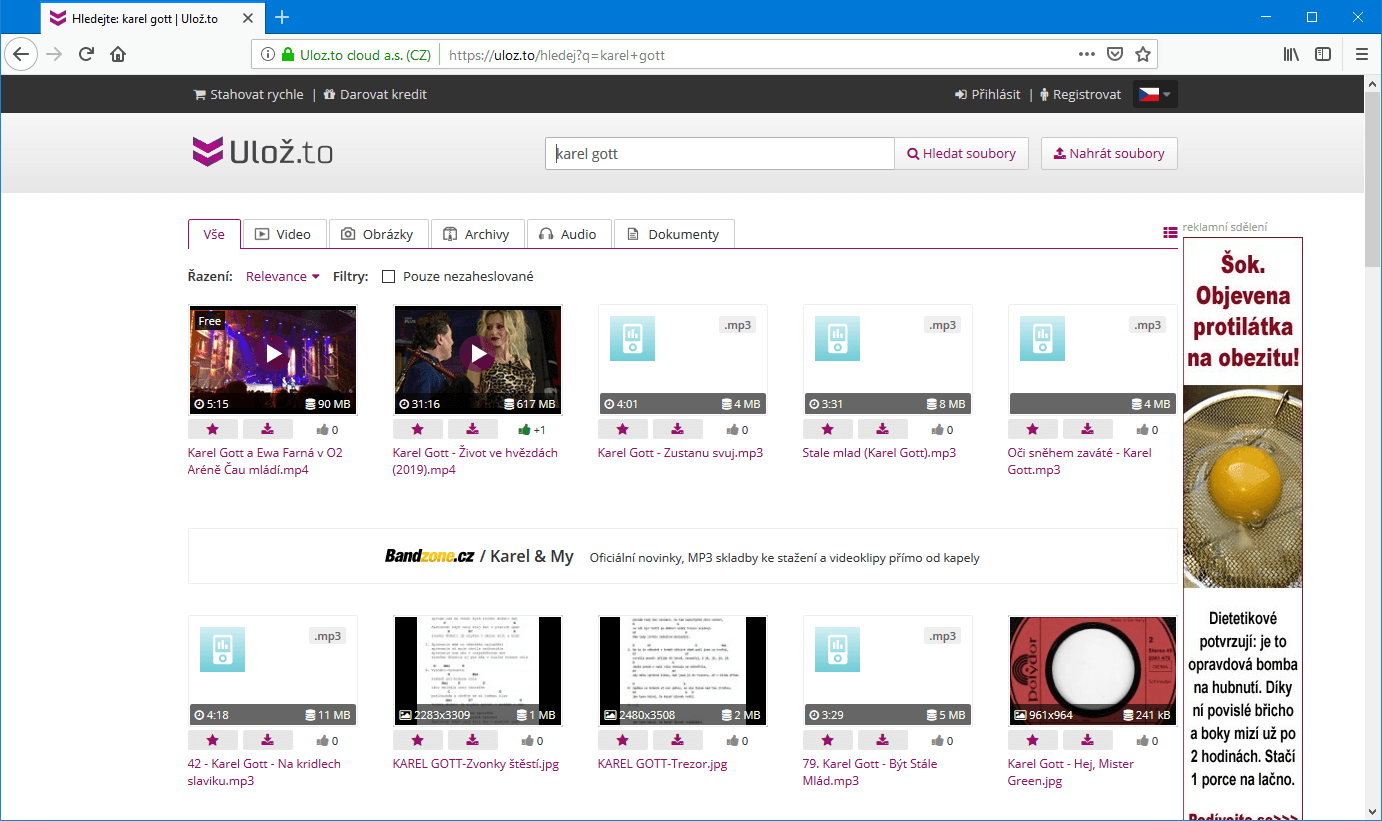Reload the current page
The image size is (1382, 821).
[86, 54]
